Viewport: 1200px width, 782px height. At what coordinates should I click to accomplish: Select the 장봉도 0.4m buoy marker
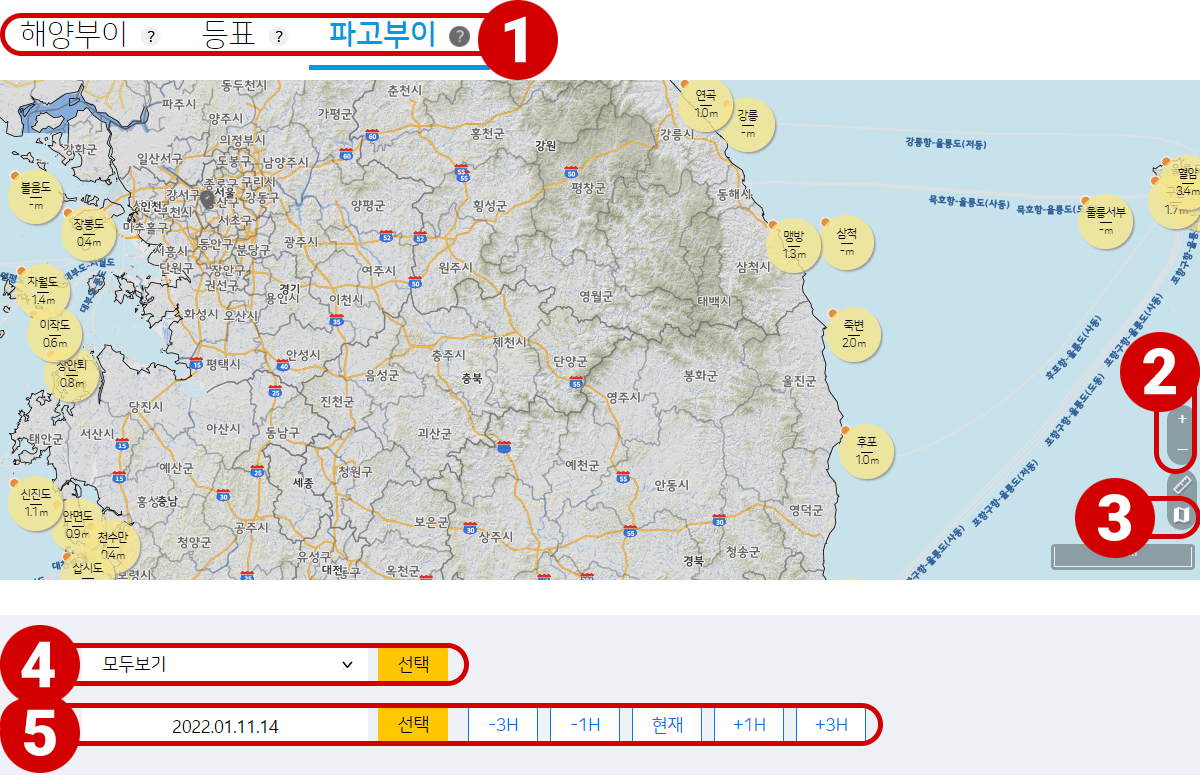(89, 233)
